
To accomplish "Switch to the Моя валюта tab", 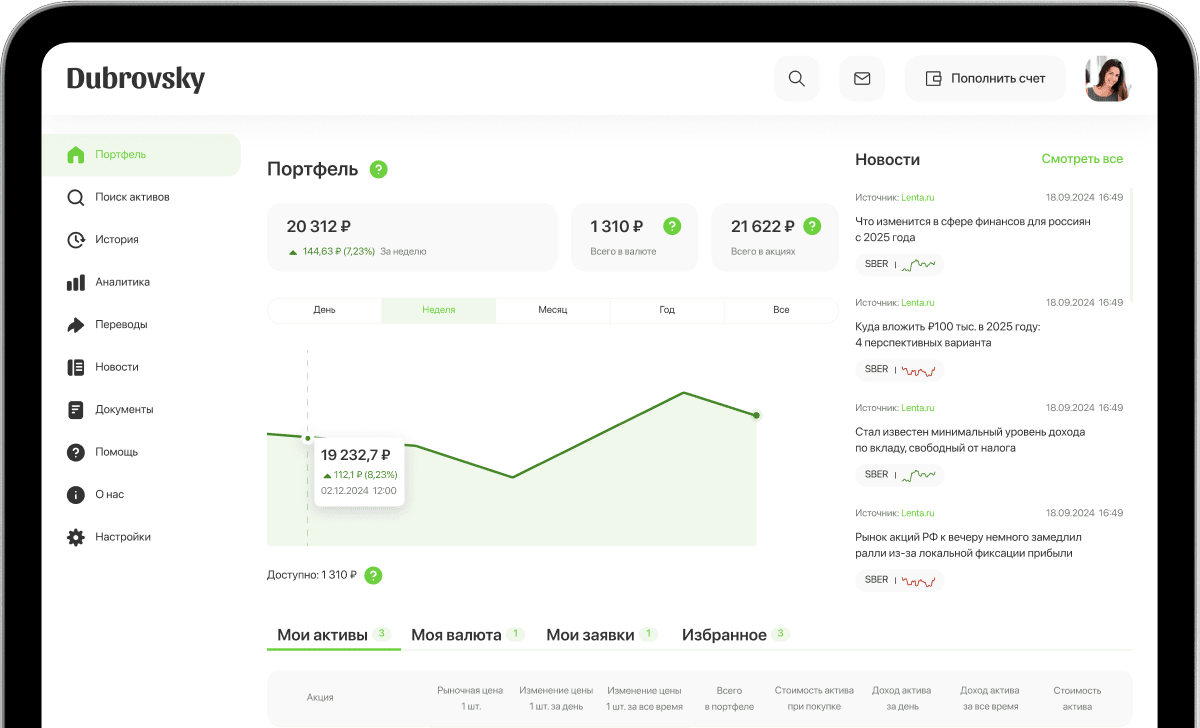I will [x=456, y=635].
